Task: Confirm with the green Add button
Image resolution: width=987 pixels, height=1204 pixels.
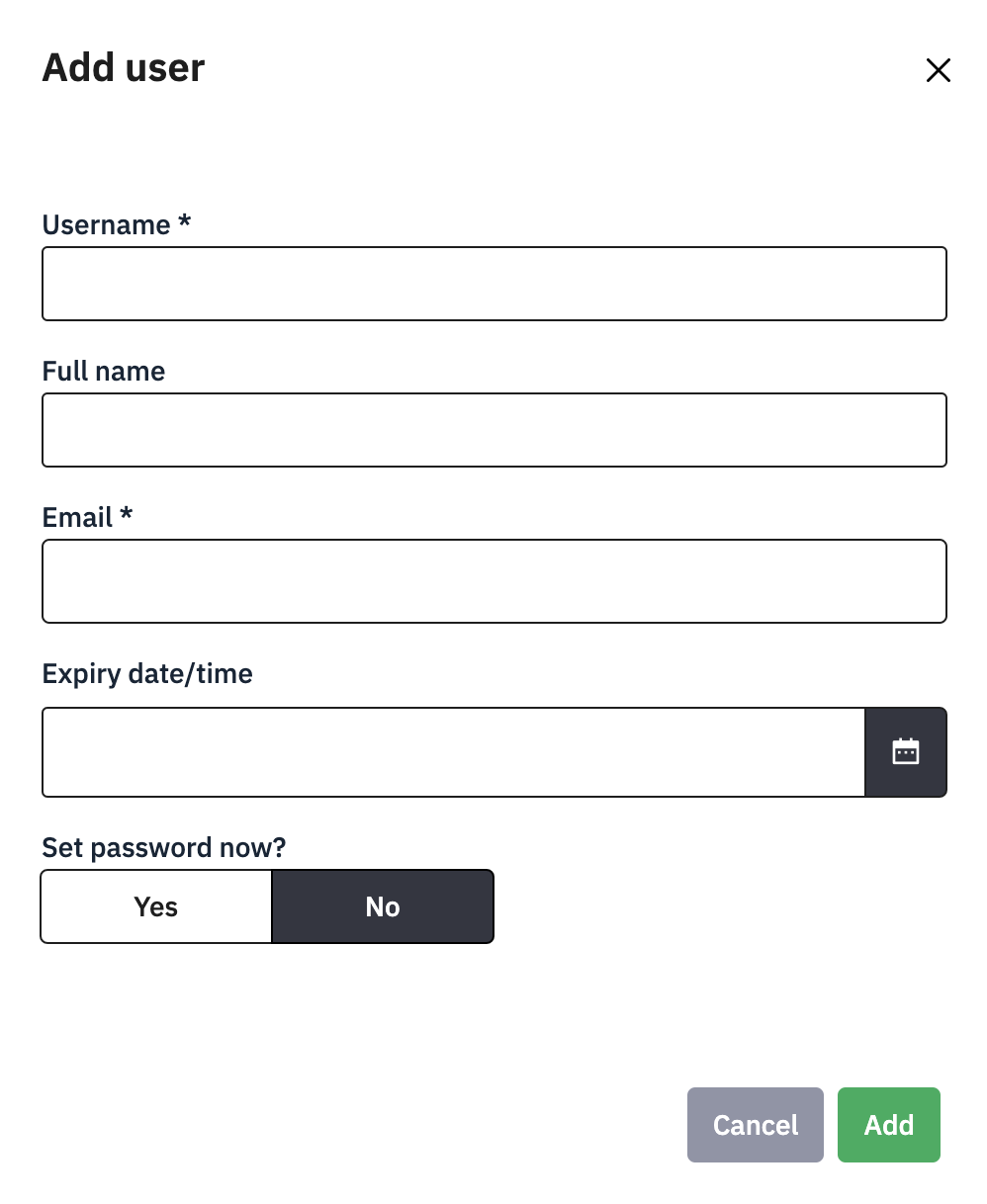Action: pyautogui.click(x=888, y=1125)
